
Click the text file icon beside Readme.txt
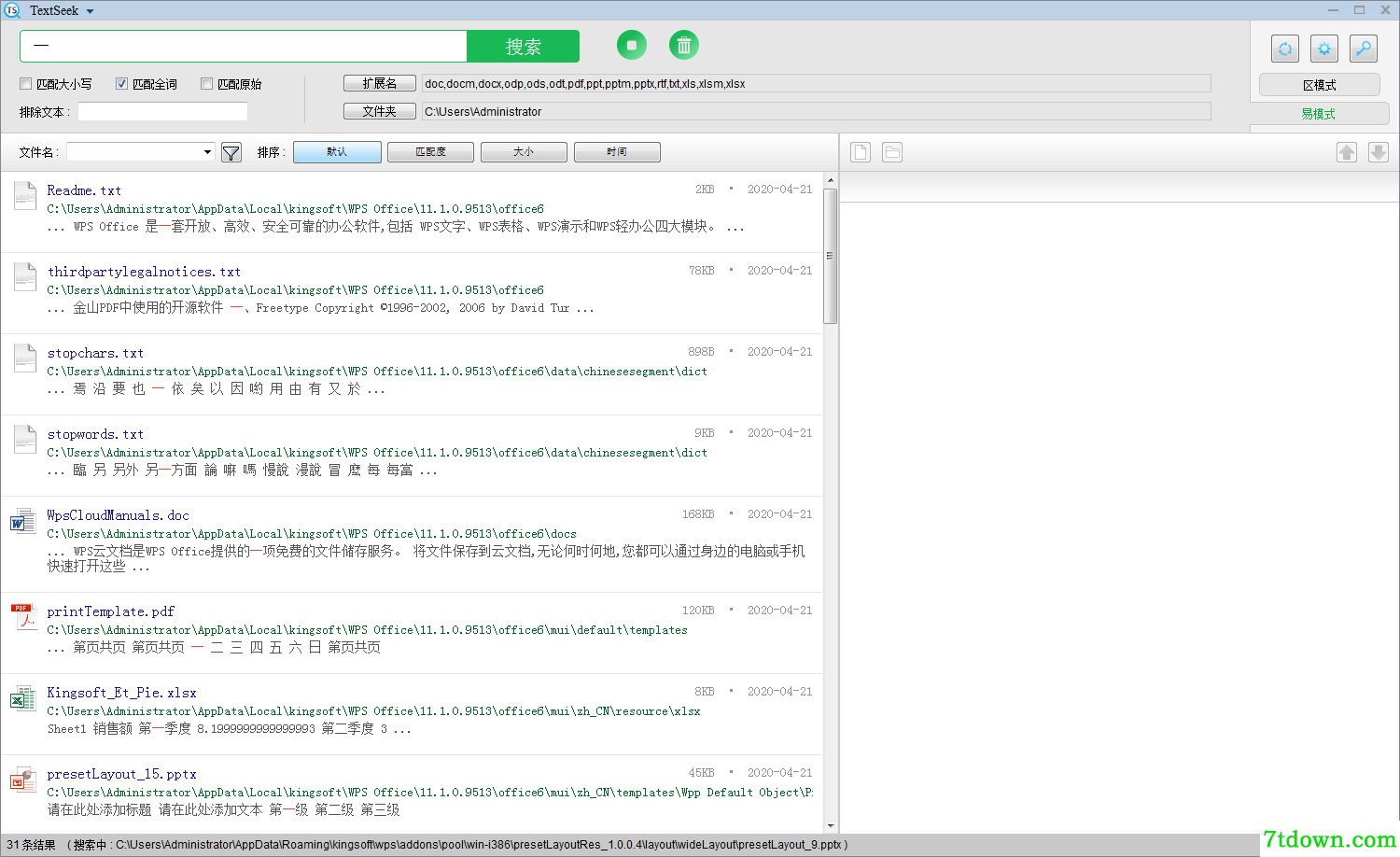tap(25, 196)
